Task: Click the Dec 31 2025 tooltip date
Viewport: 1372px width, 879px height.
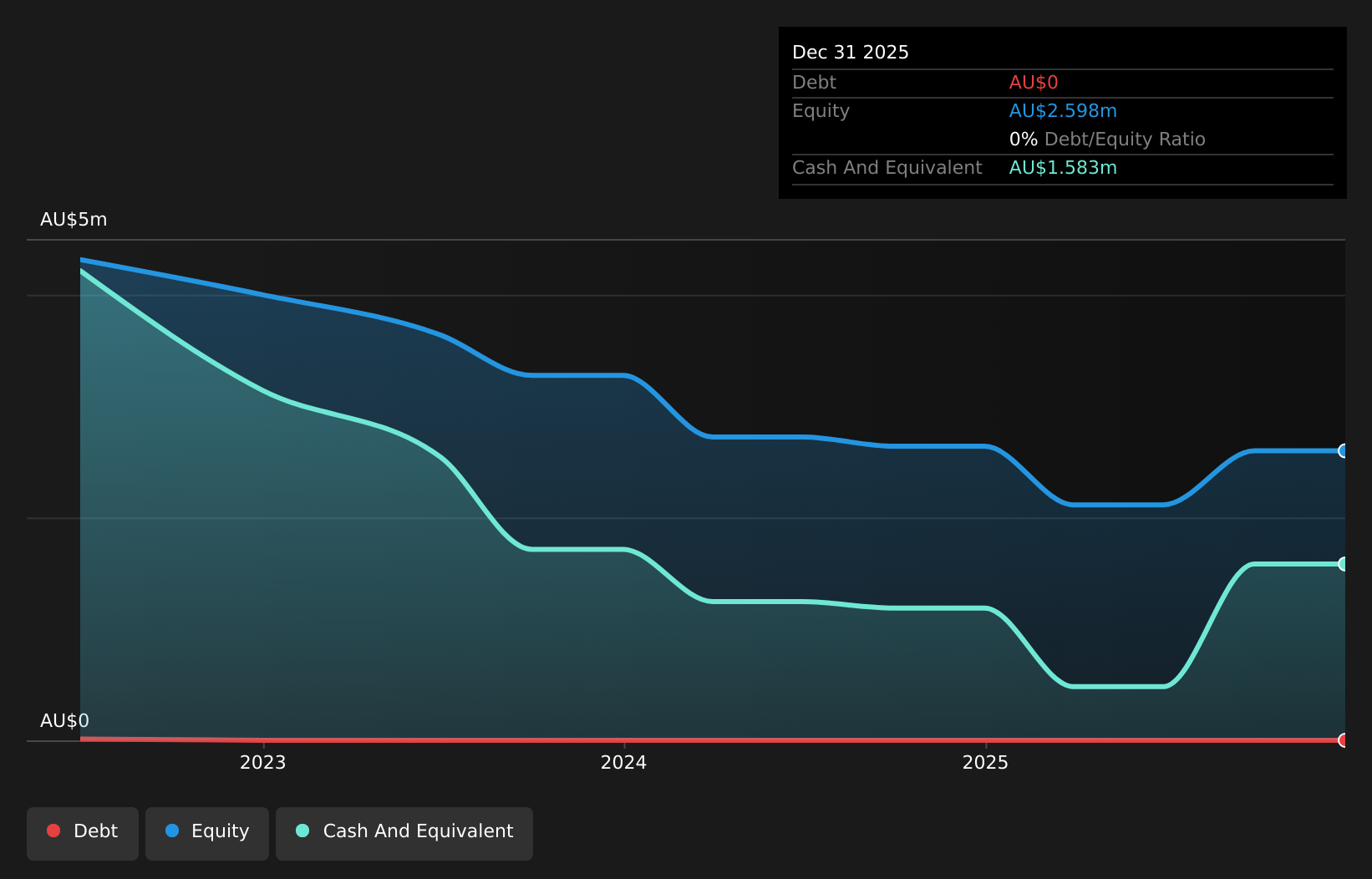Action: tap(851, 53)
